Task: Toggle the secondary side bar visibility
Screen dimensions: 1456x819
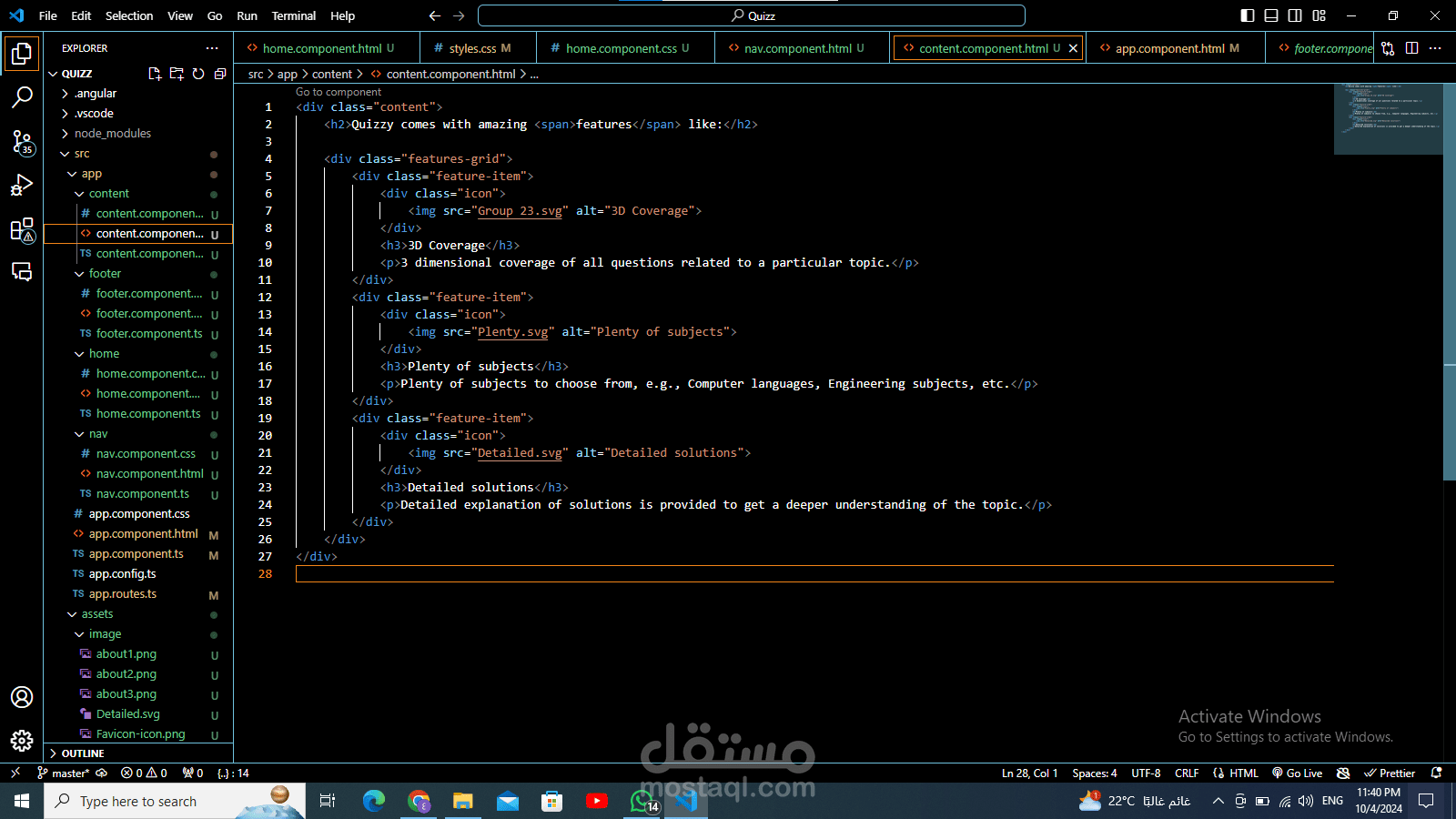Action: coord(1295,15)
